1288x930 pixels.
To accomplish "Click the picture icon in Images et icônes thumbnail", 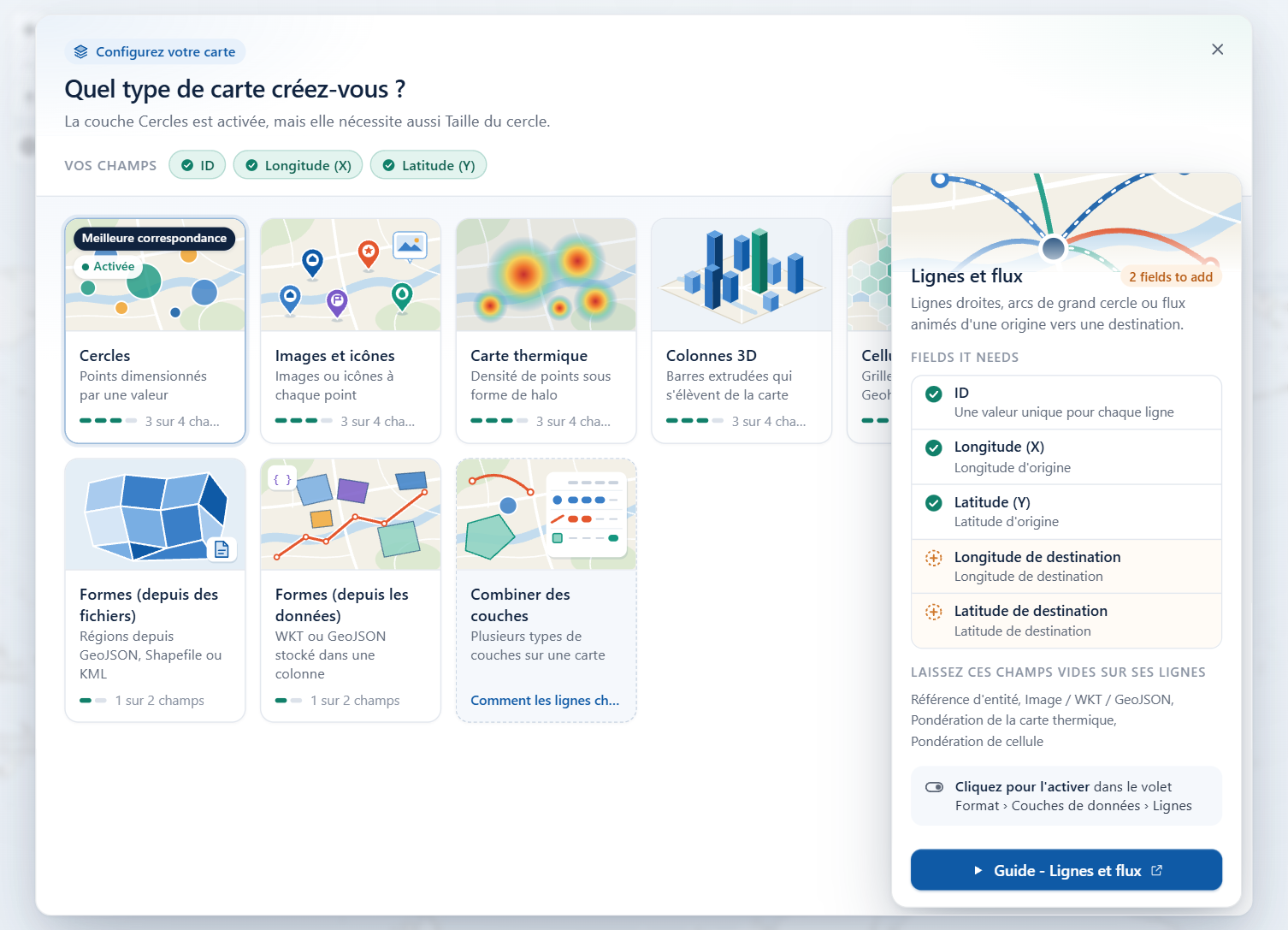I will click(x=410, y=246).
